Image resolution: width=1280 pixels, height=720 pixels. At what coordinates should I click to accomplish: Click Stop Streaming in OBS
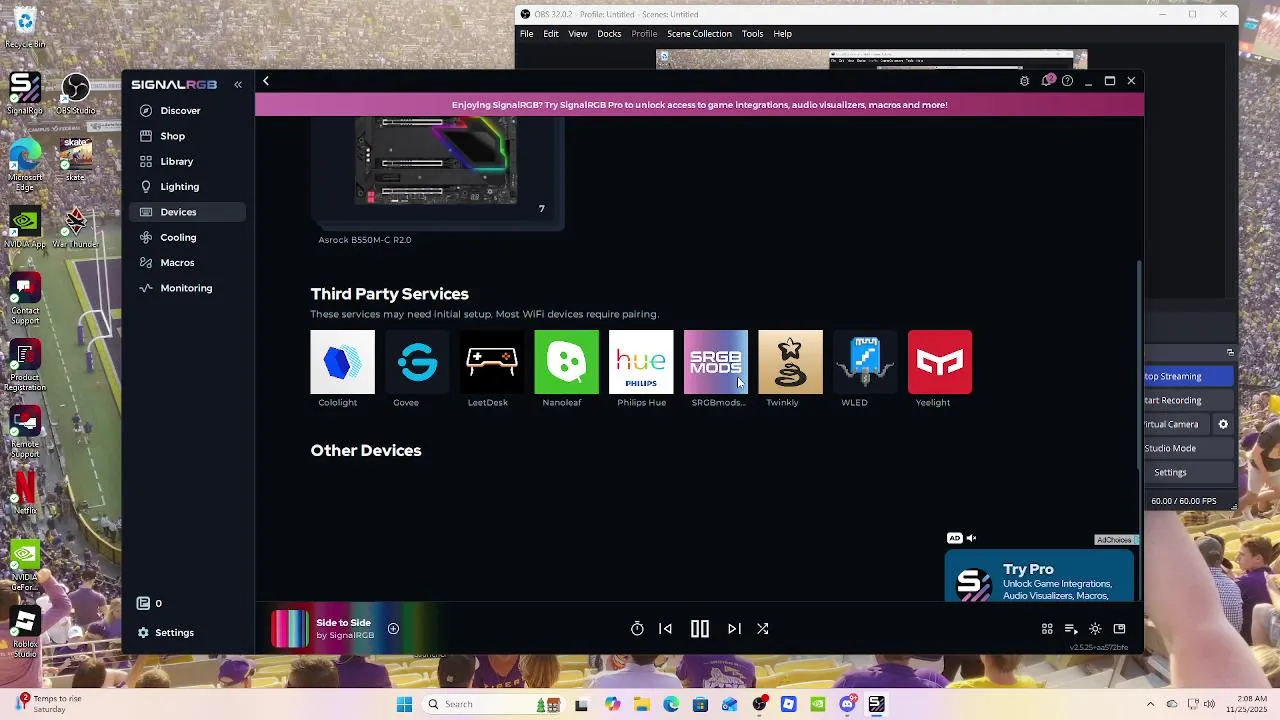click(x=1188, y=376)
